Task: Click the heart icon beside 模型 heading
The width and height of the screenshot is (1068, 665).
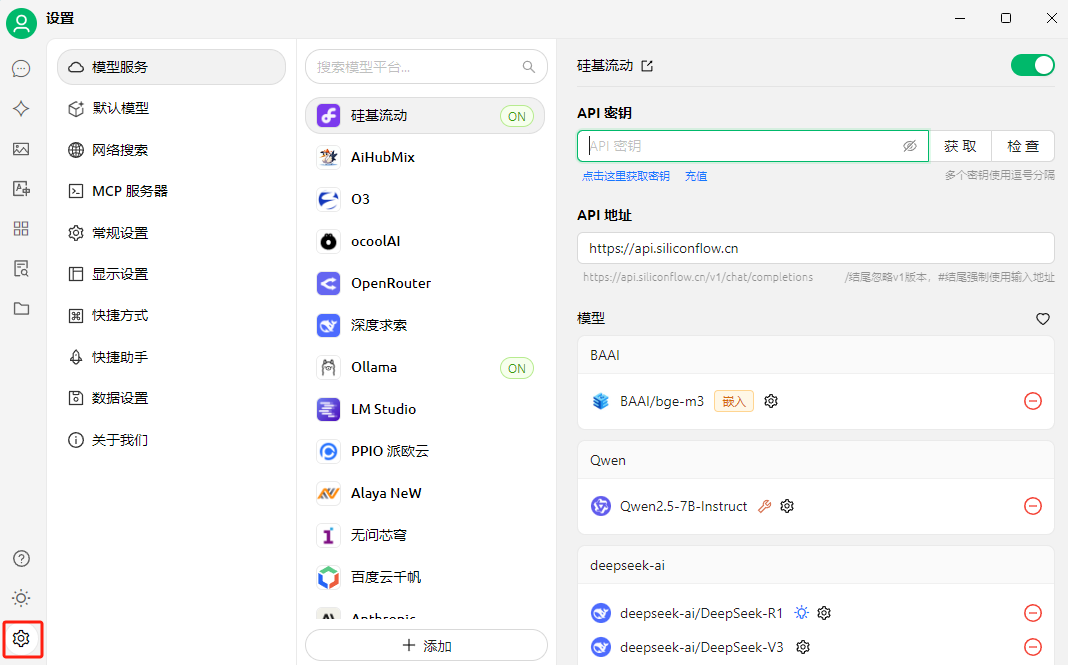Action: point(1042,319)
